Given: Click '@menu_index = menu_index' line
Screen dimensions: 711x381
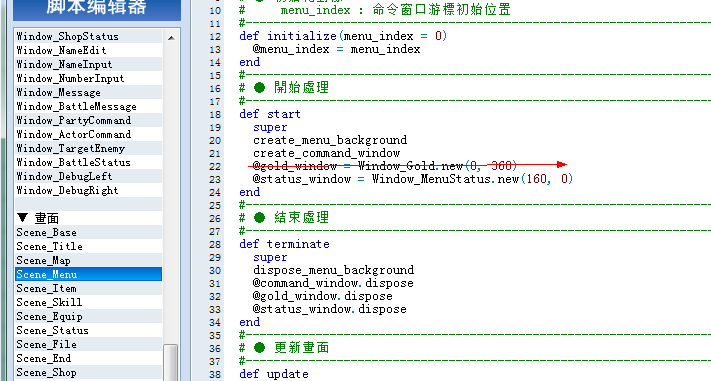Looking at the screenshot, I should coord(336,49).
